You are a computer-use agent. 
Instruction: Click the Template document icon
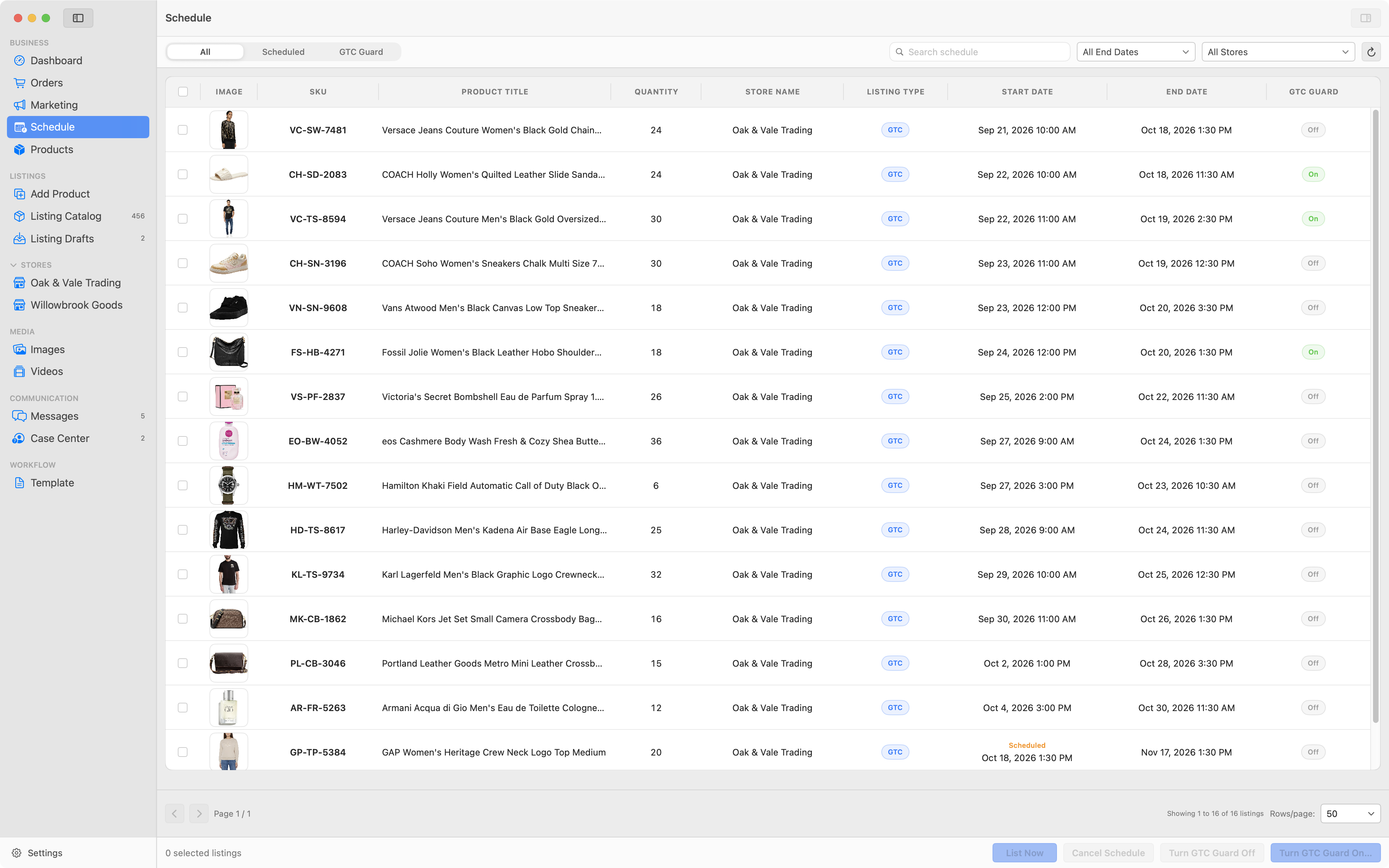click(19, 483)
